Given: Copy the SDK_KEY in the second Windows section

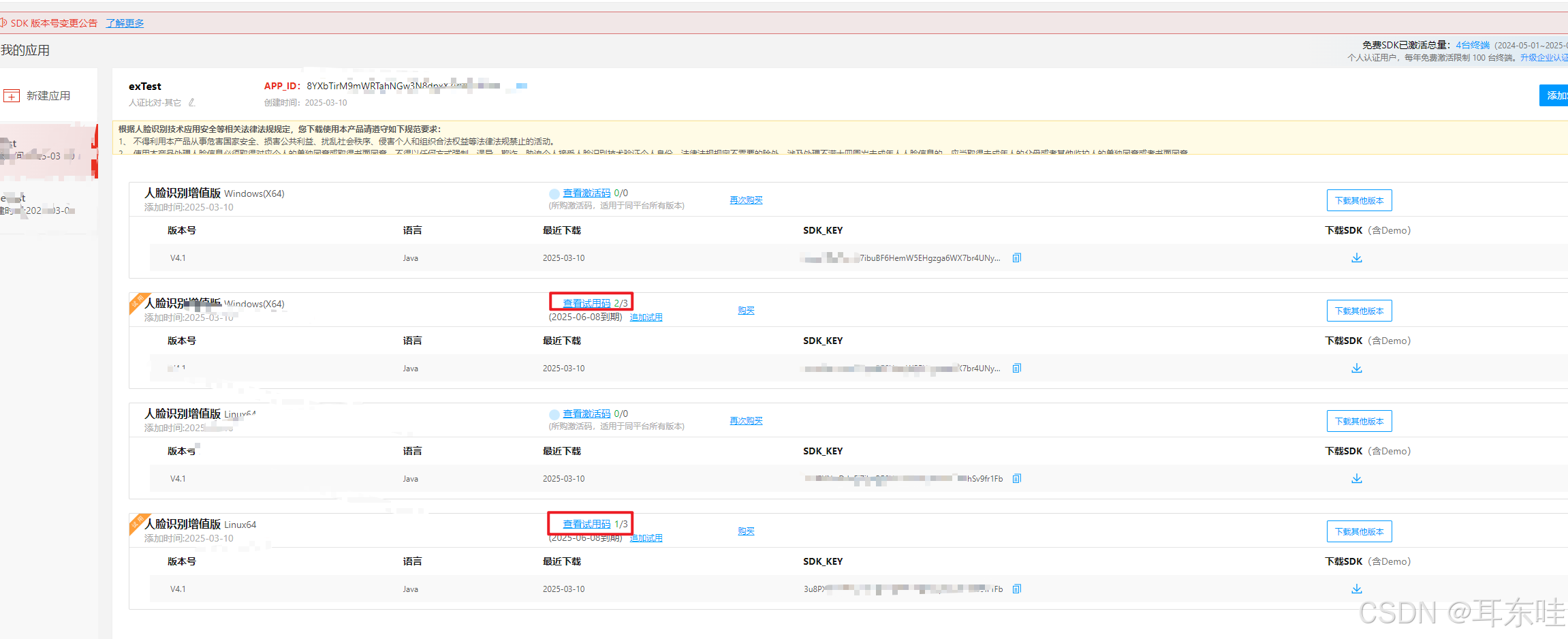Looking at the screenshot, I should 1016,368.
